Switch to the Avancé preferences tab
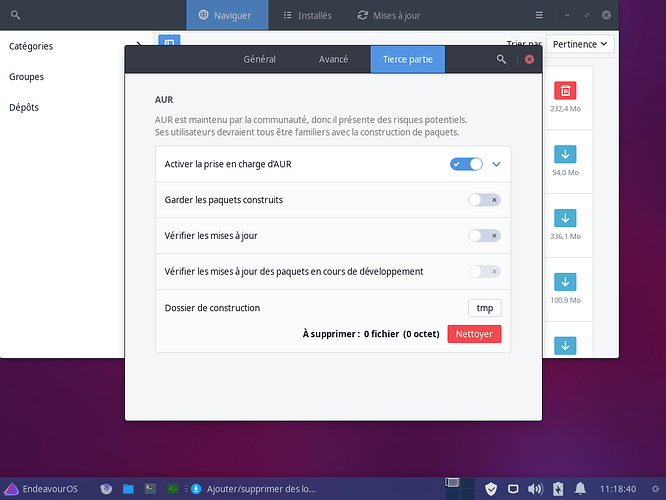The image size is (666, 500). pyautogui.click(x=333, y=59)
